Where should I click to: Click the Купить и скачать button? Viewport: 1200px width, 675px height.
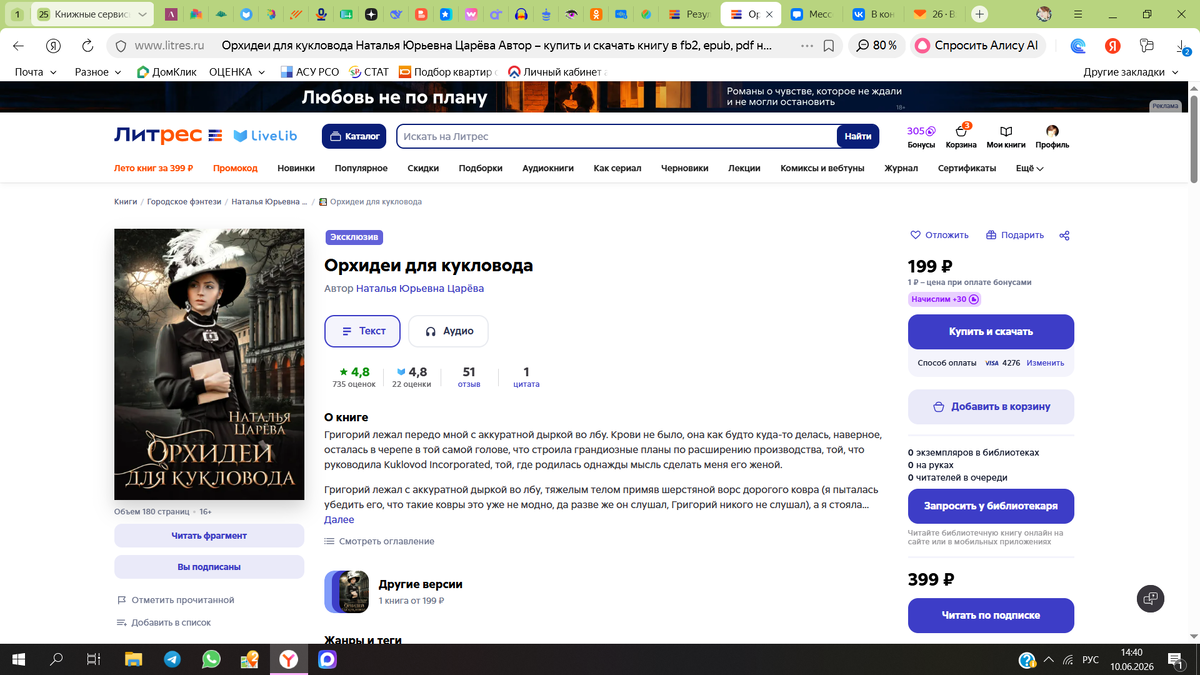(991, 331)
